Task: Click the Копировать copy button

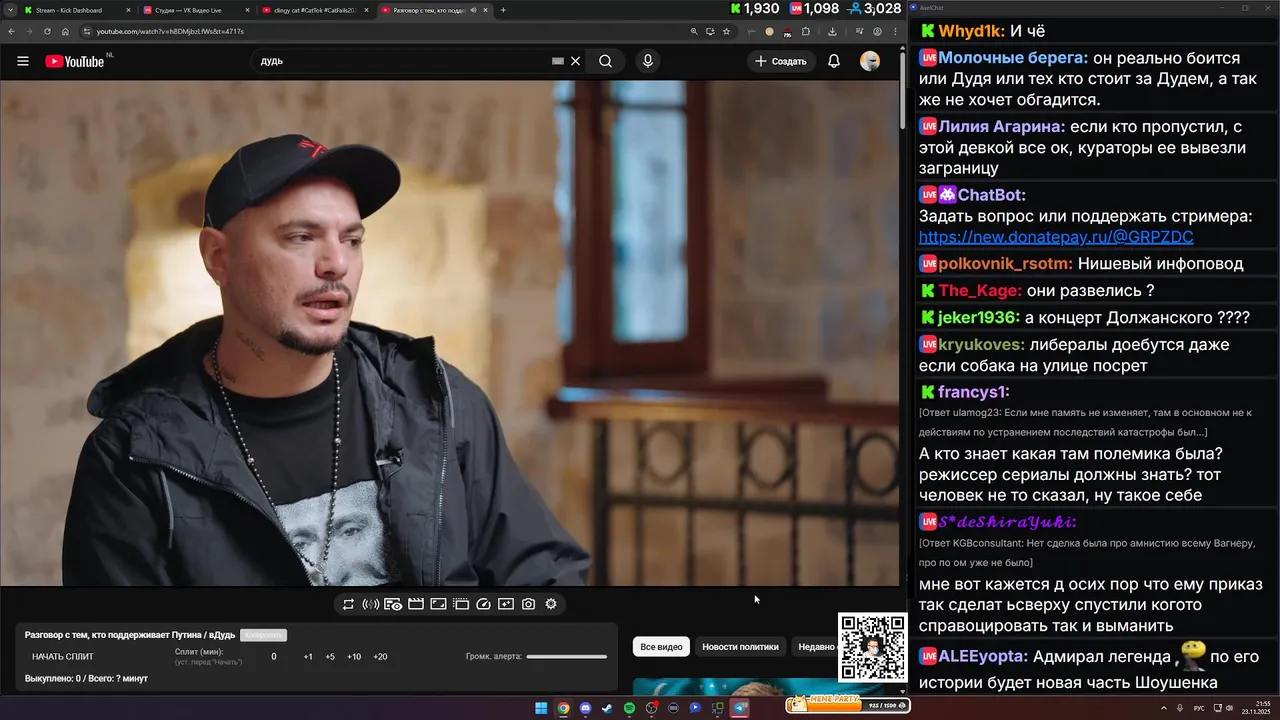Action: pyautogui.click(x=263, y=635)
